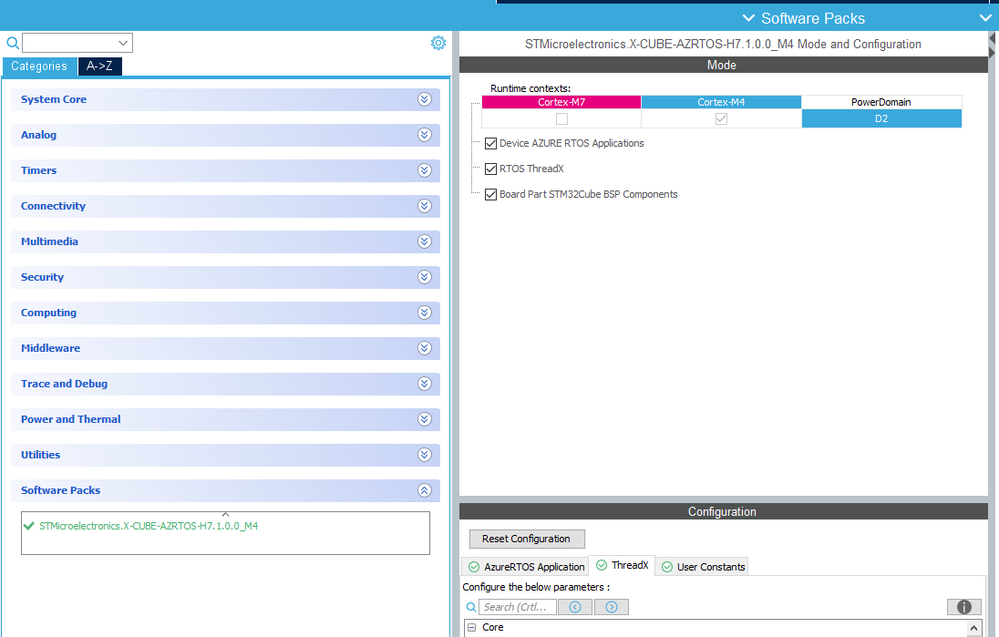Toggle the Cortex-M4 runtime context checkbox
The image size is (999, 637).
pos(721,119)
